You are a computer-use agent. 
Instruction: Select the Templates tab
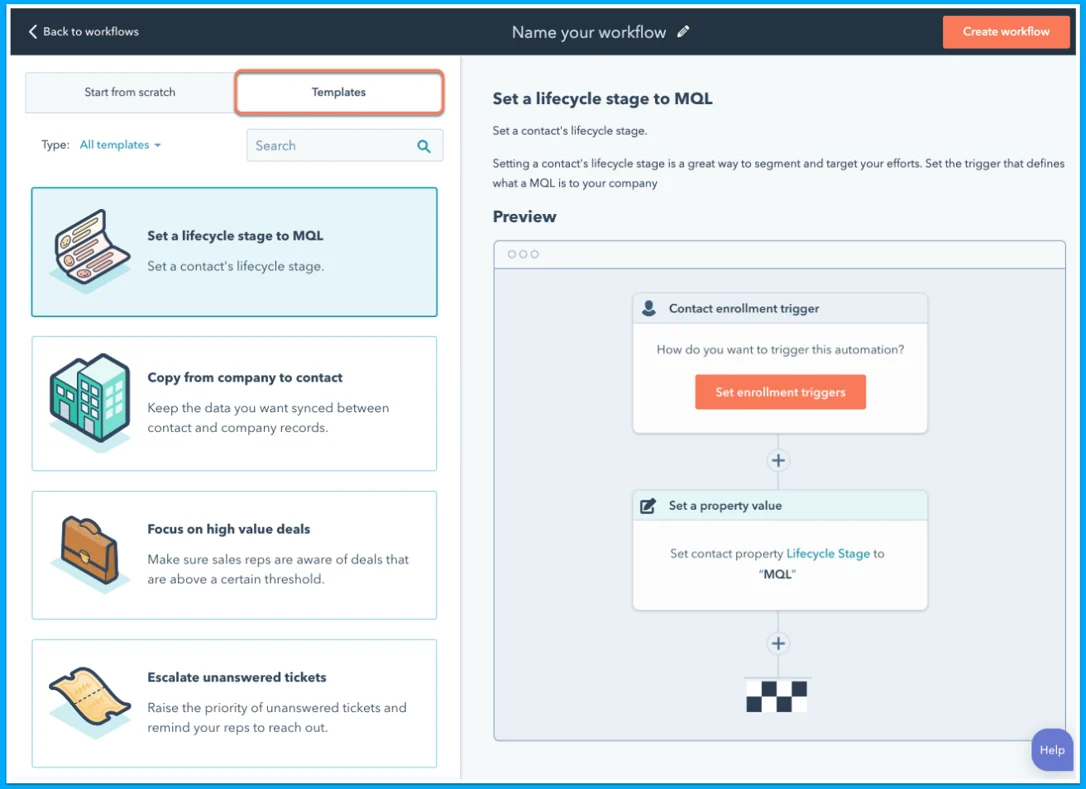point(338,92)
